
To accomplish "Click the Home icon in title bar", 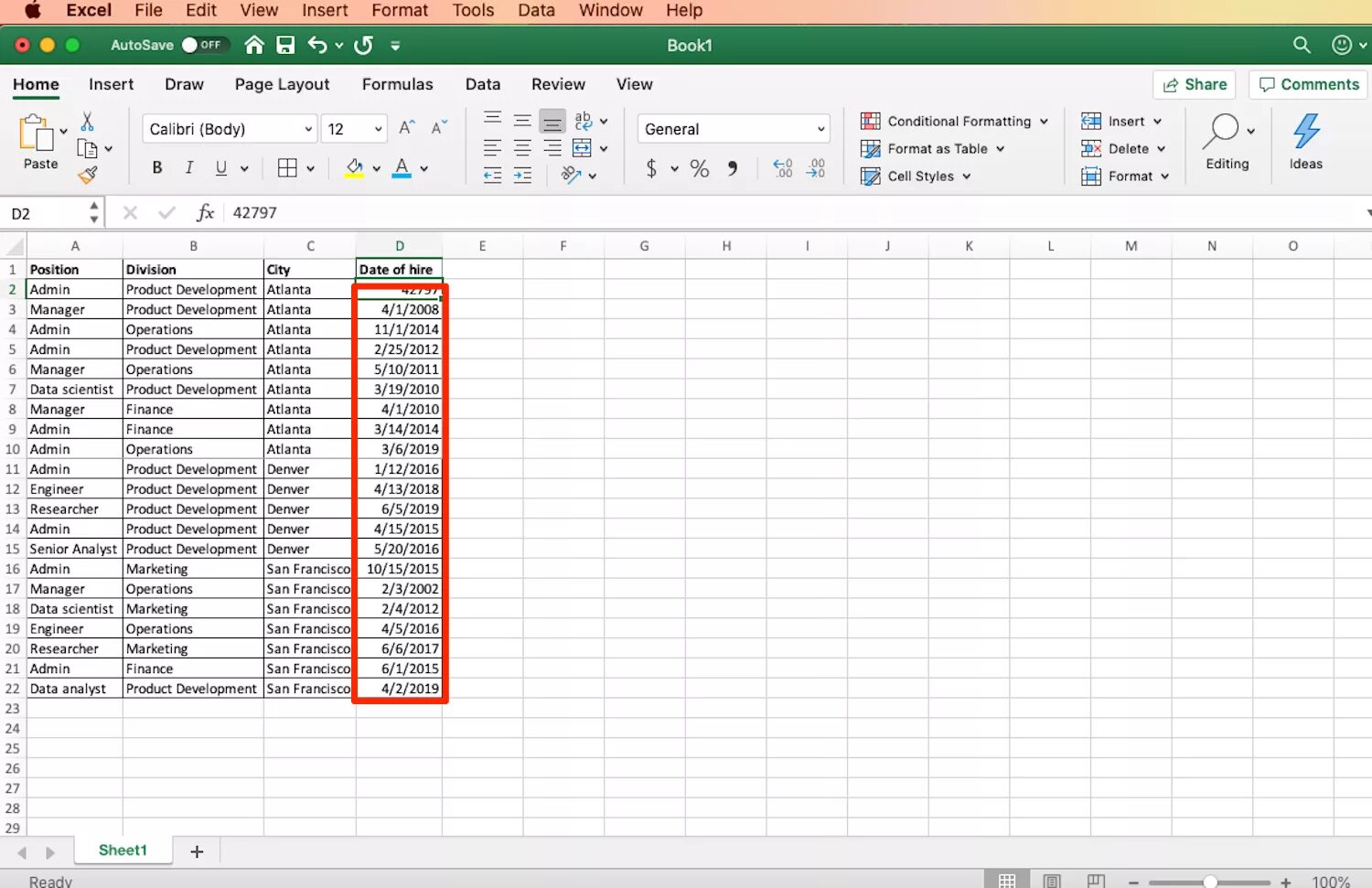I will 254,45.
